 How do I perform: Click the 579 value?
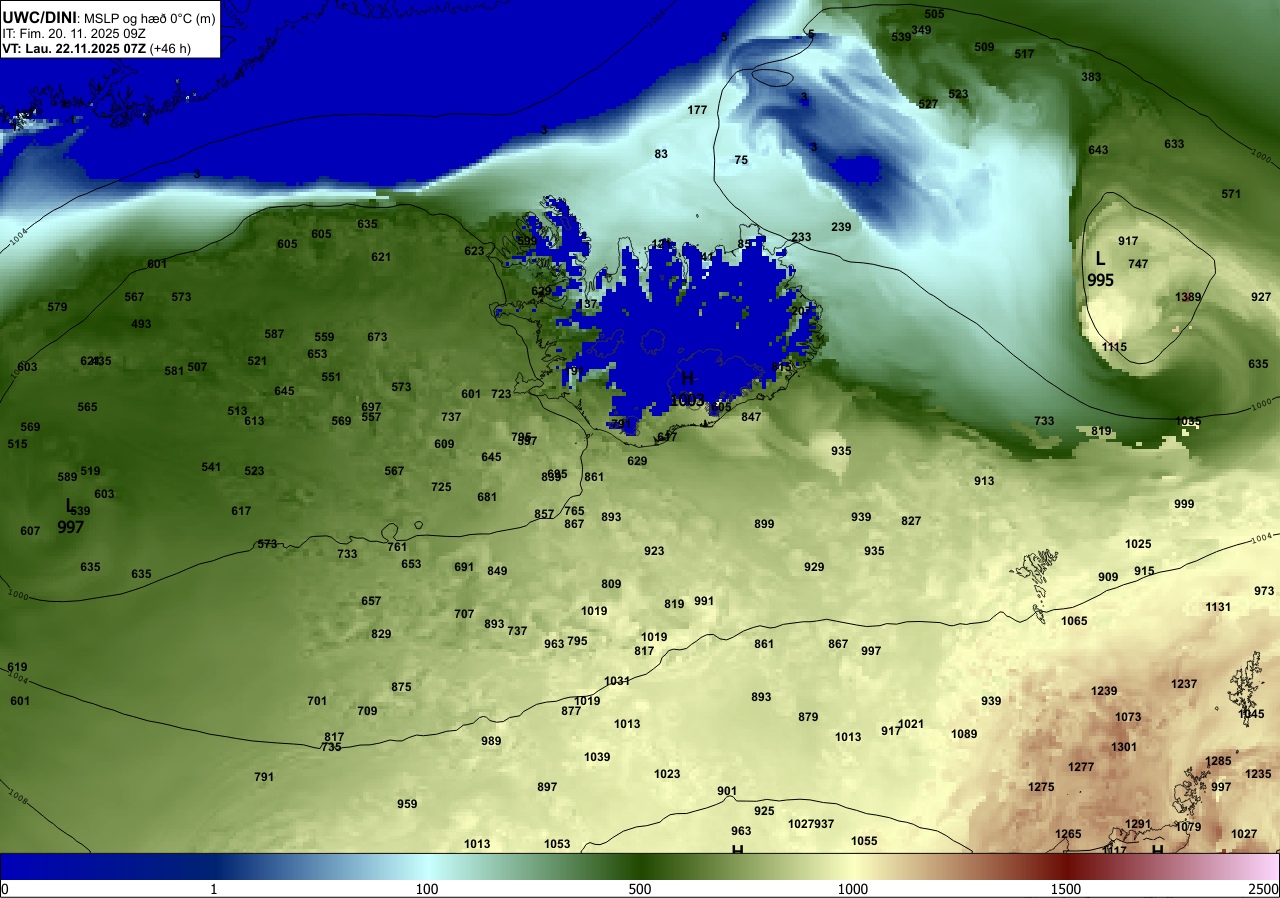pos(57,307)
